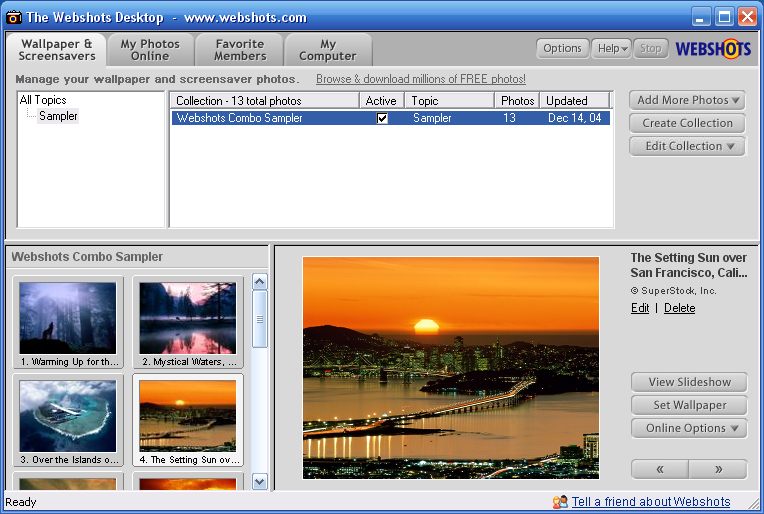764x514 pixels.
Task: Open the Help dropdown menu
Action: (x=611, y=48)
